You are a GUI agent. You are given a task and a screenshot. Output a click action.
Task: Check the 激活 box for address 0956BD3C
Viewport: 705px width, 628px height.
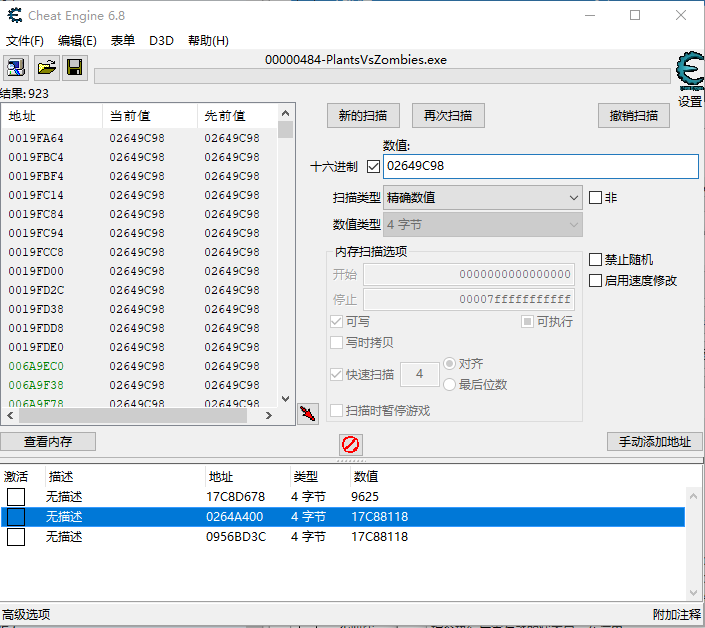[16, 537]
